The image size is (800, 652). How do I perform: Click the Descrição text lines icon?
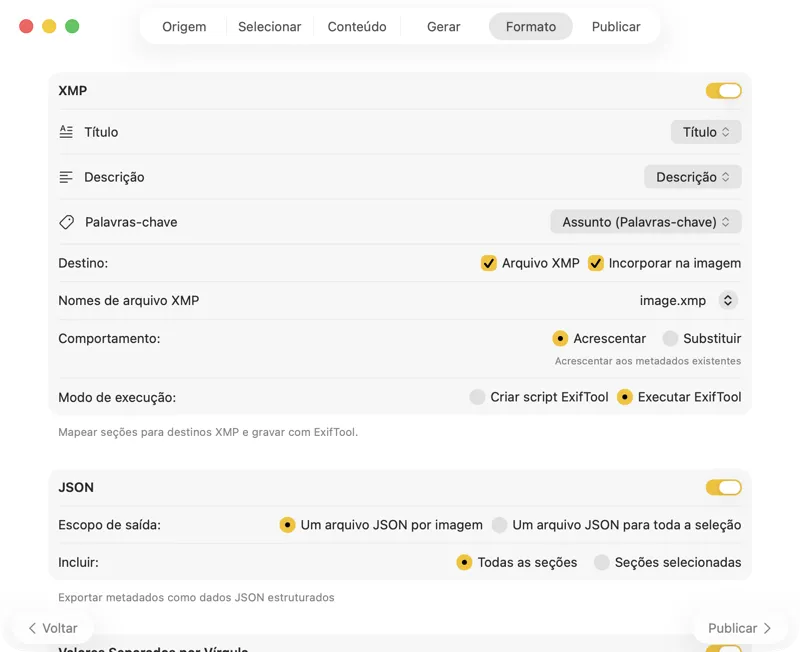(x=65, y=176)
